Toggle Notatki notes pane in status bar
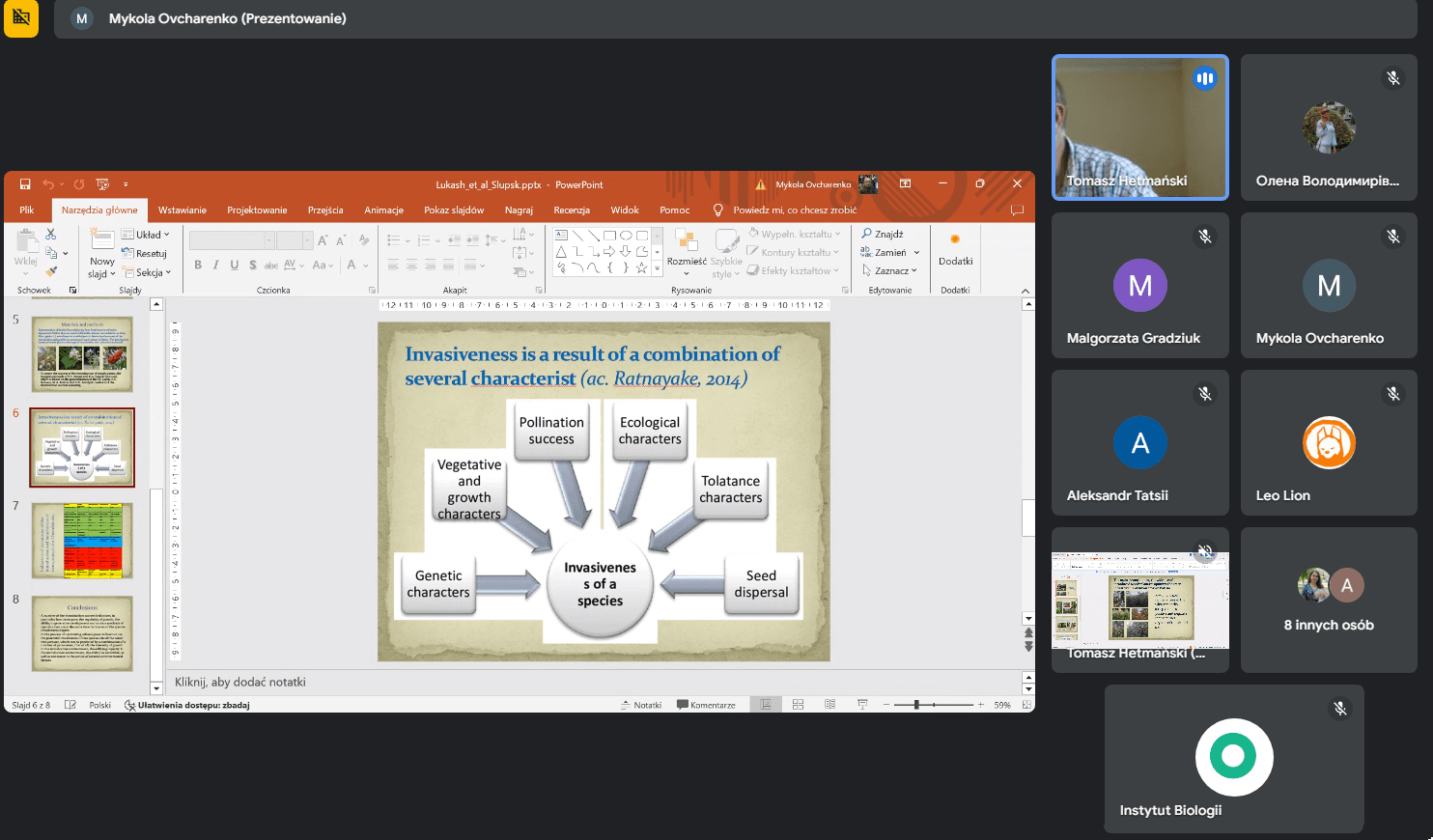 (641, 705)
